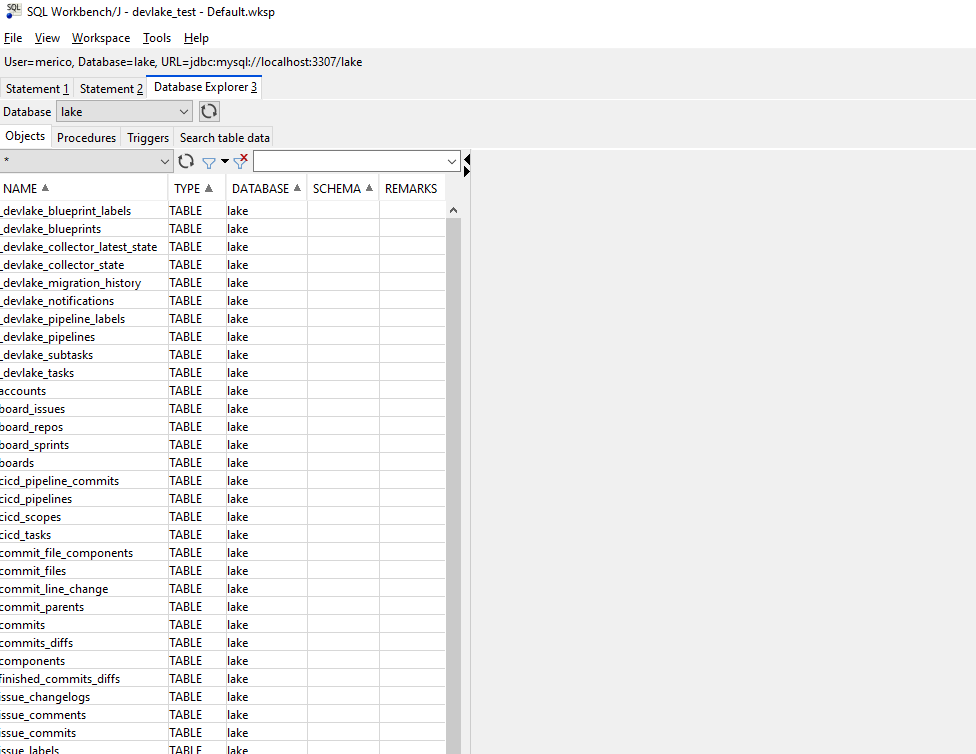
Task: Select the components table row
Action: click(x=222, y=661)
